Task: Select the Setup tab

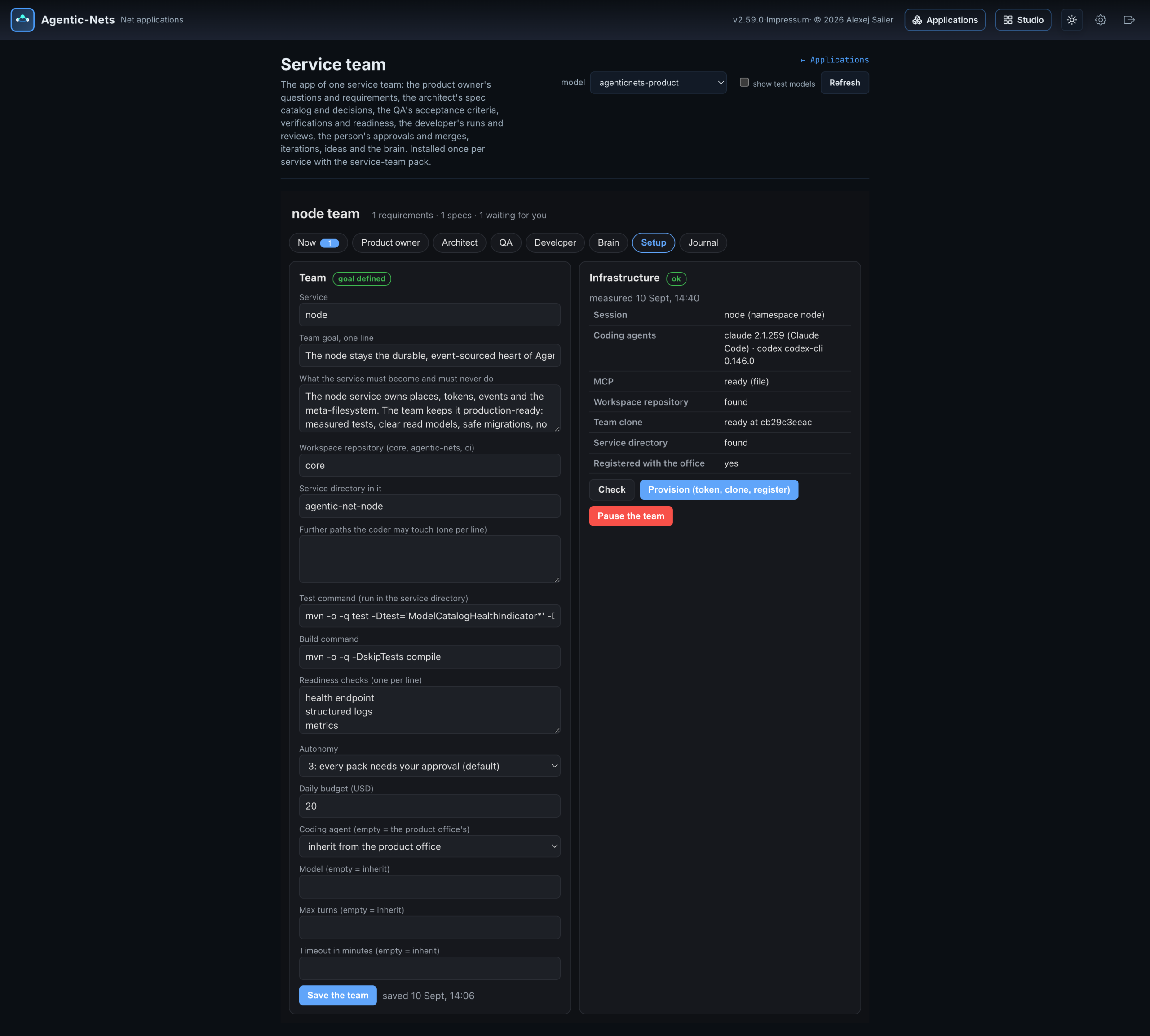Action: point(654,242)
